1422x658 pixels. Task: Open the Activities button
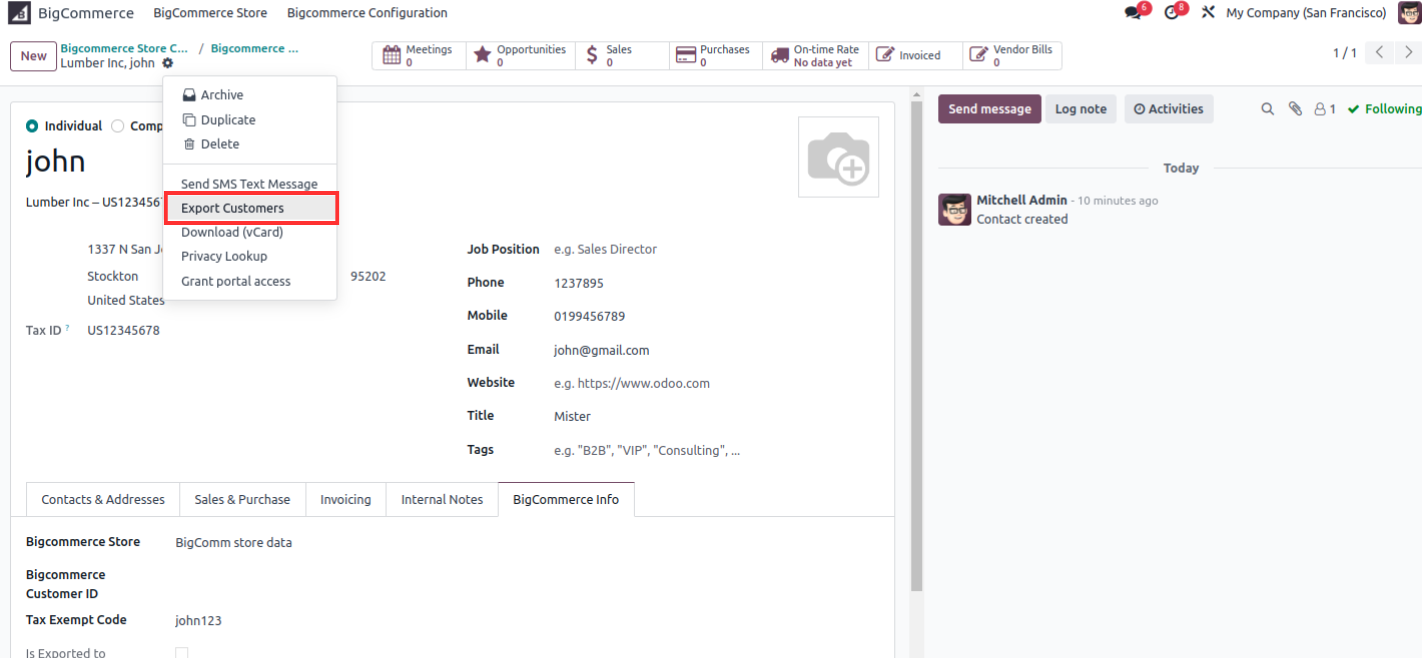(x=1169, y=109)
